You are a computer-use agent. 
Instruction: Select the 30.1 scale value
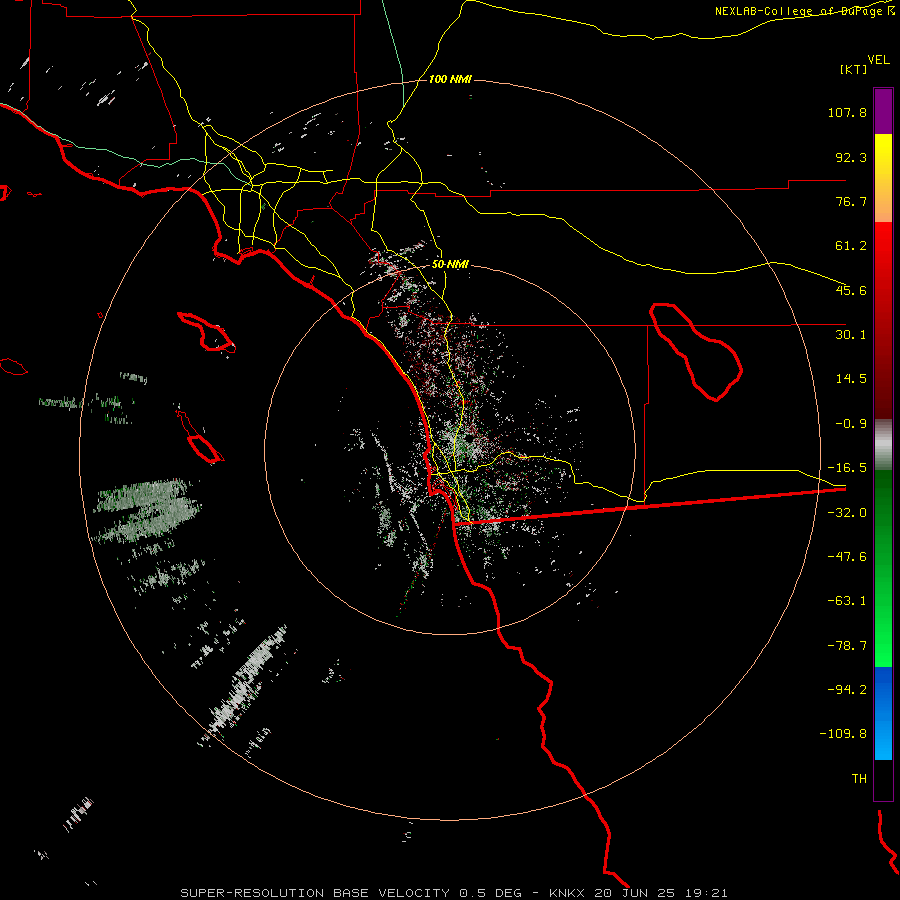tap(851, 335)
